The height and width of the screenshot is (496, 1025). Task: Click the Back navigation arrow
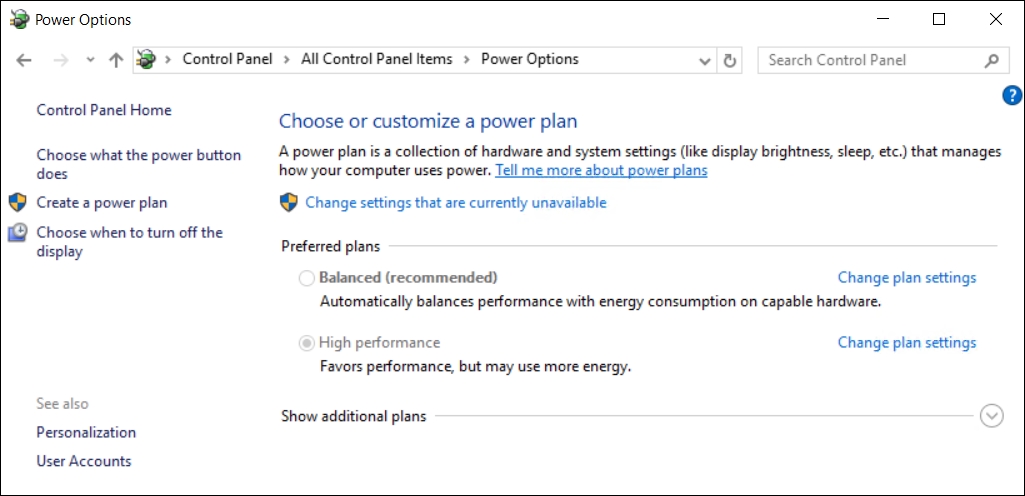click(25, 60)
